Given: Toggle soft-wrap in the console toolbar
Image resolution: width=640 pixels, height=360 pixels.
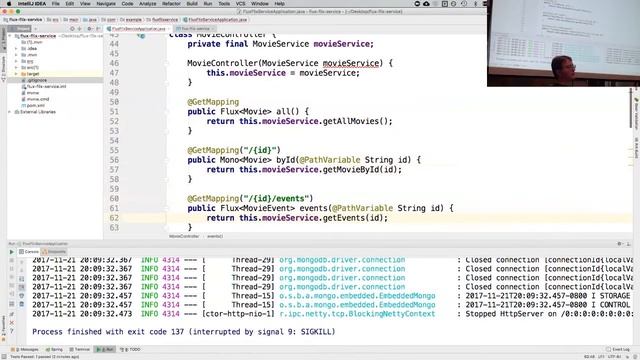Looking at the screenshot, I should pyautogui.click(x=22, y=278).
